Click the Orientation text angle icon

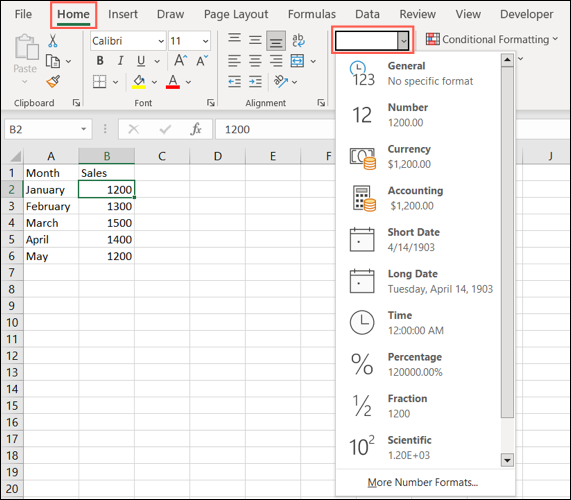[281, 82]
